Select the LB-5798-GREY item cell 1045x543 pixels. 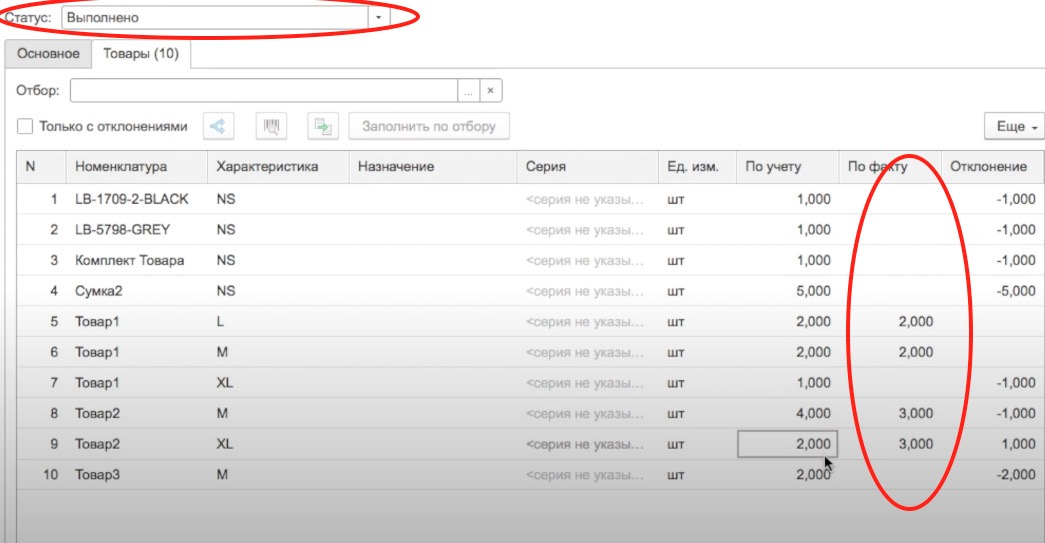coord(137,230)
